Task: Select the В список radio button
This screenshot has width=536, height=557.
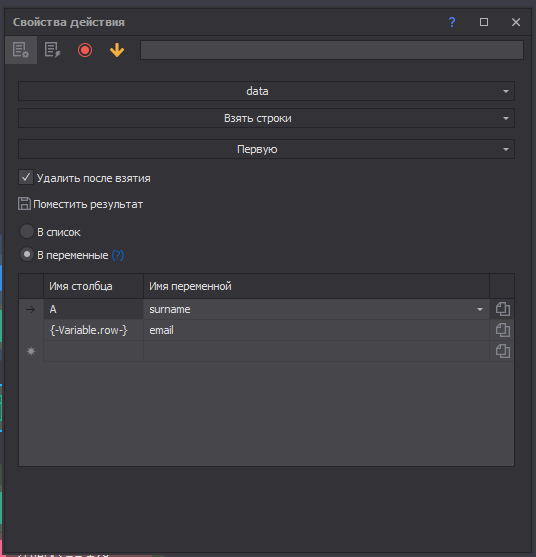Action: 27,231
